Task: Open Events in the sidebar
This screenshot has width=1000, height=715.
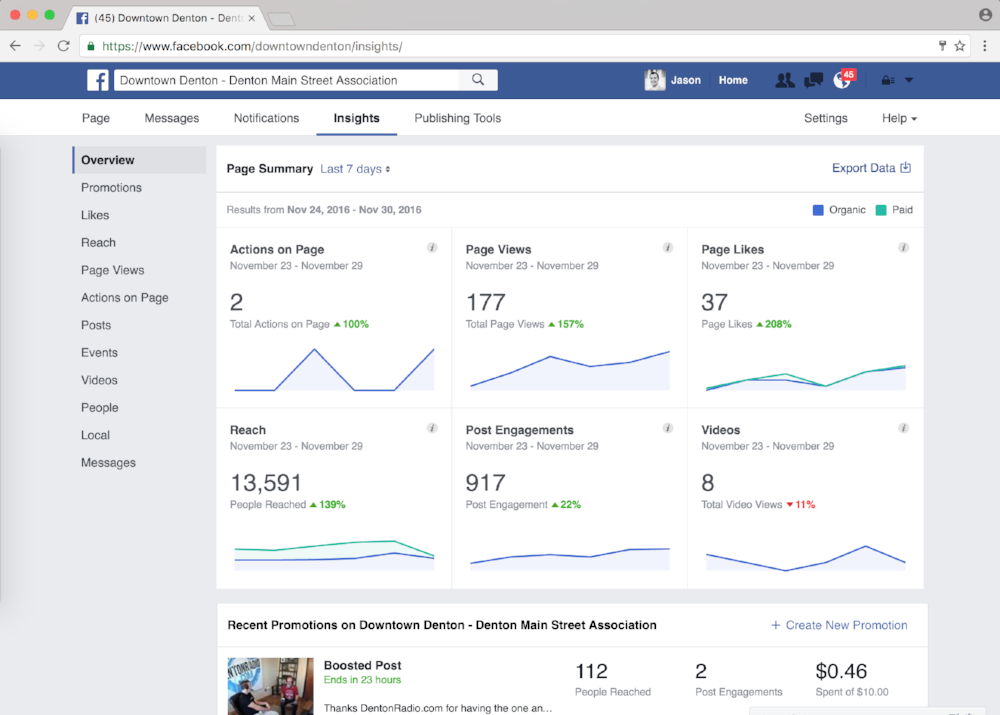Action: 99,352
